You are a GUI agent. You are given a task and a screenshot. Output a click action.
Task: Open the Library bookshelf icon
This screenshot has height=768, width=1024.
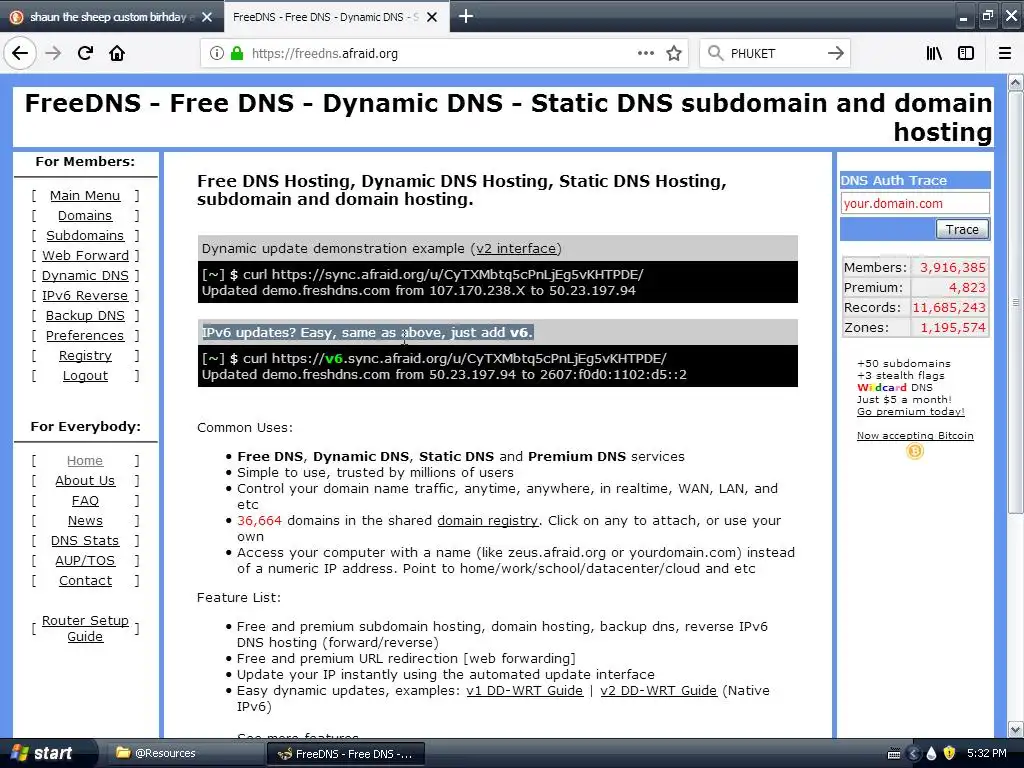(x=934, y=53)
